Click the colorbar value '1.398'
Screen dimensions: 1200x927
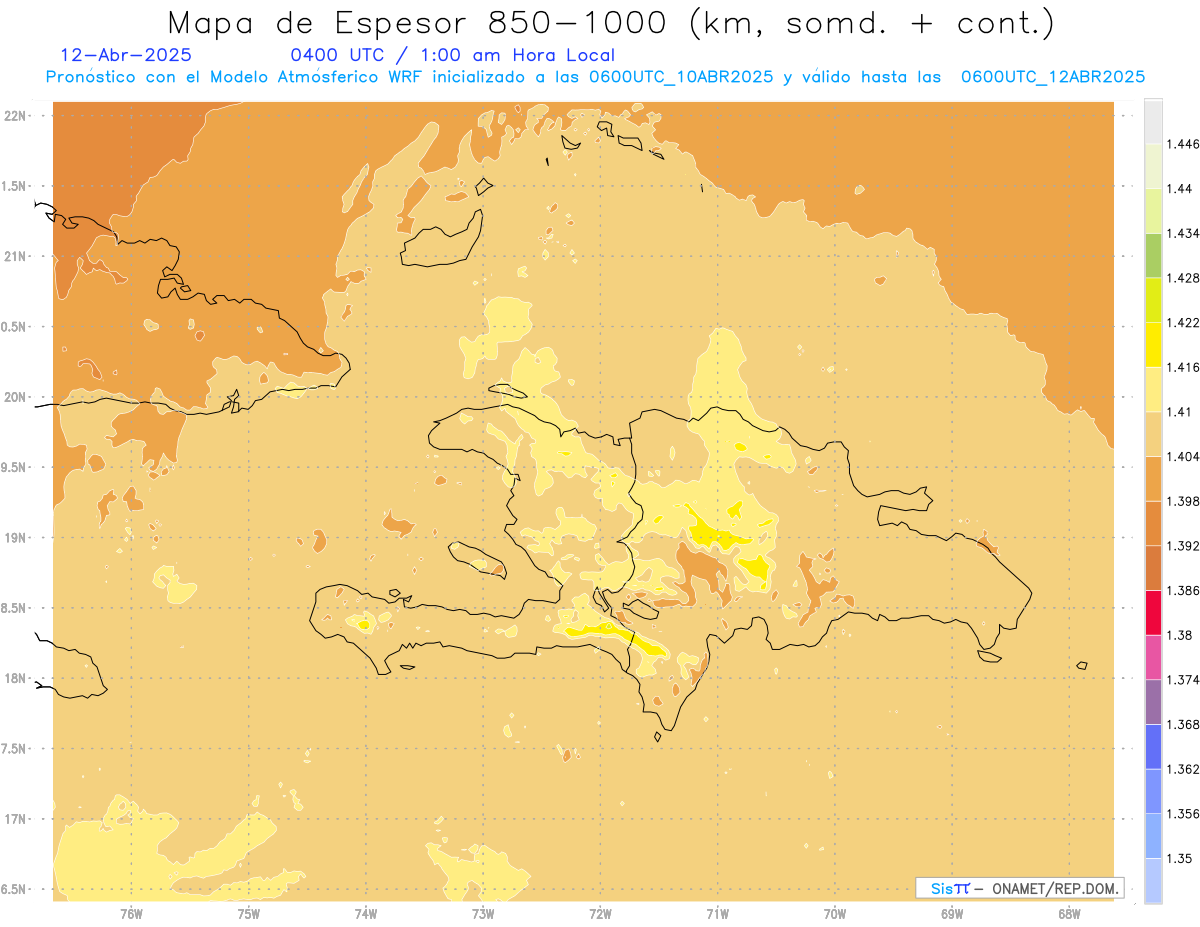(x=1184, y=501)
